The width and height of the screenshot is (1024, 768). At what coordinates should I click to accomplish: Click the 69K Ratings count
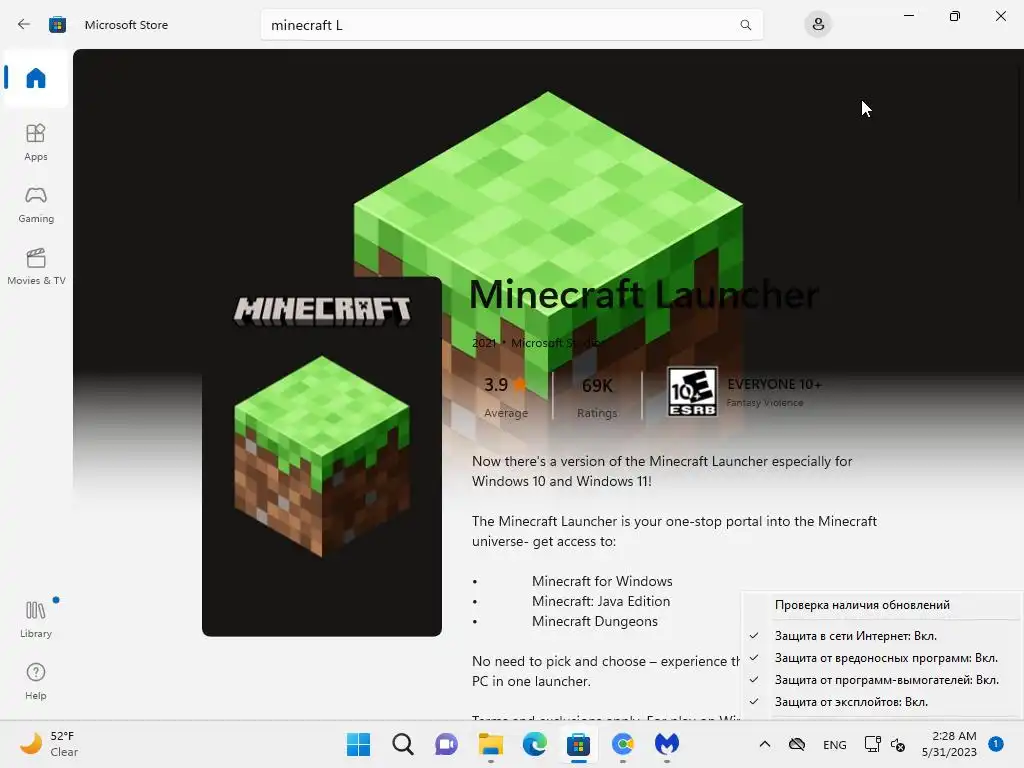pos(597,396)
